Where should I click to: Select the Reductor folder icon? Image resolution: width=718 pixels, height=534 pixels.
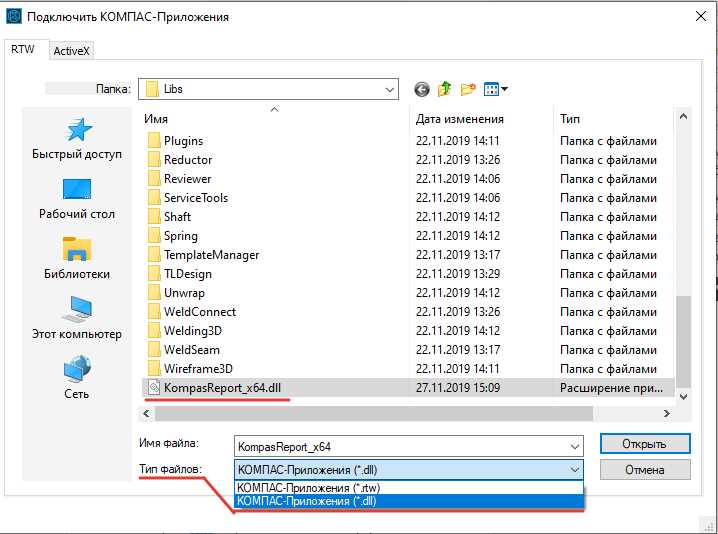tap(154, 160)
